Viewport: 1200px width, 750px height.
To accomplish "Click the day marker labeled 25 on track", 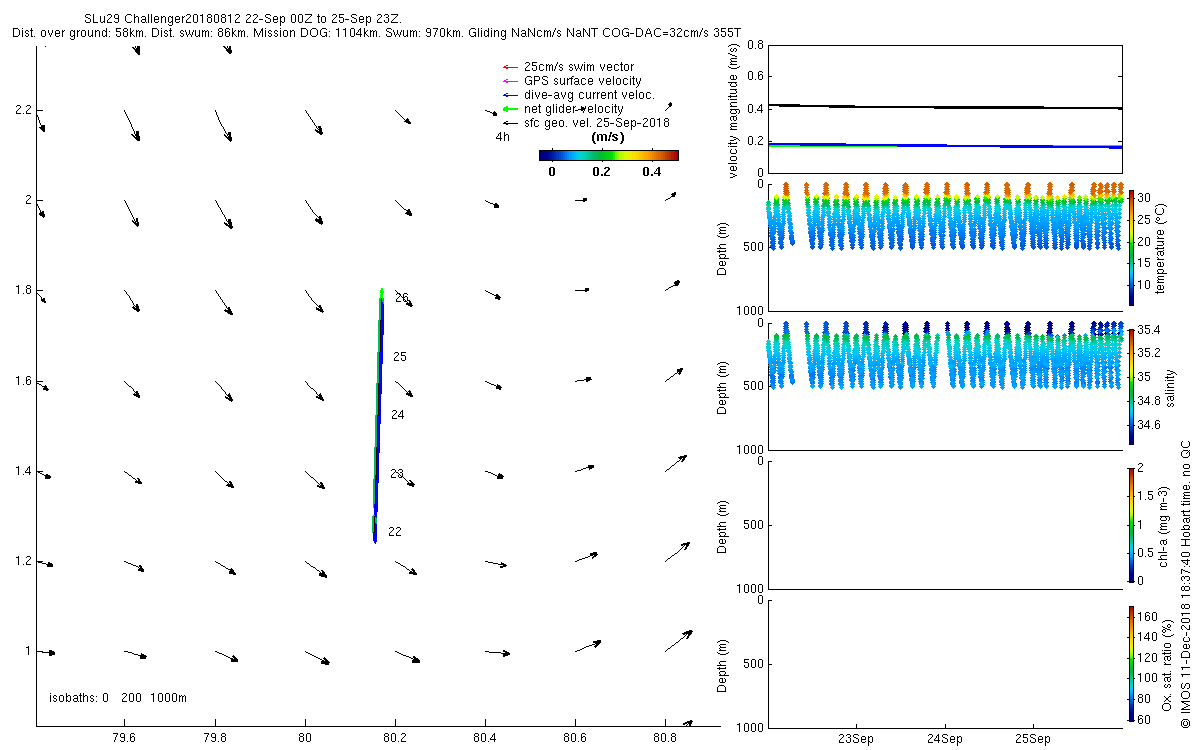I will pyautogui.click(x=399, y=357).
